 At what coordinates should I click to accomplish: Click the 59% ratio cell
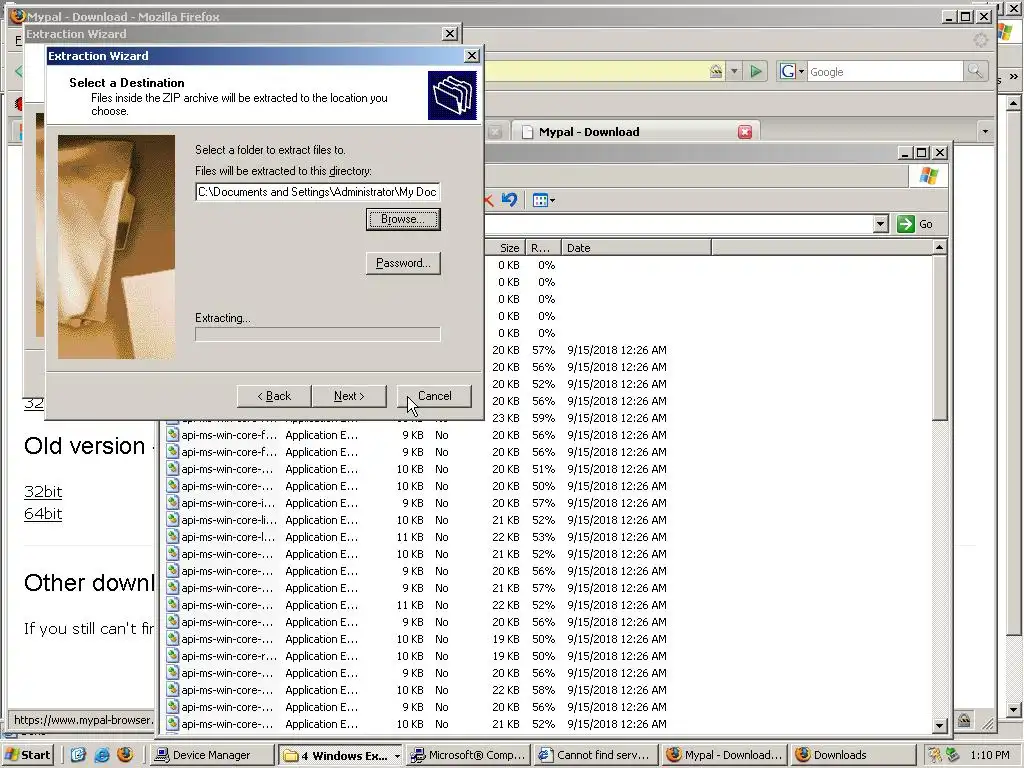click(543, 418)
